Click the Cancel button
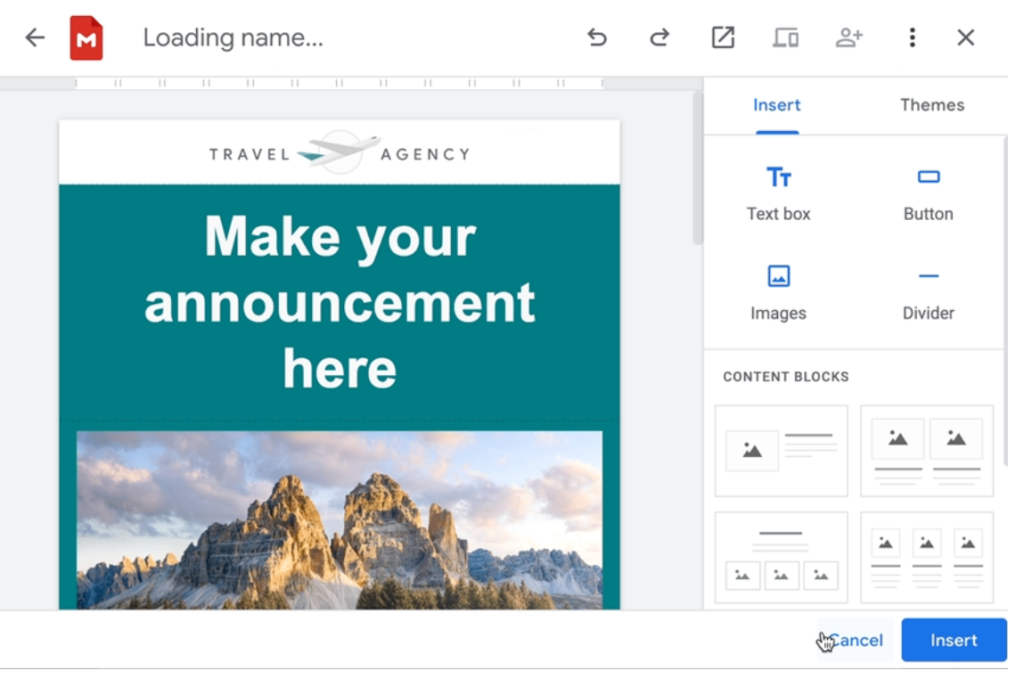 click(856, 640)
